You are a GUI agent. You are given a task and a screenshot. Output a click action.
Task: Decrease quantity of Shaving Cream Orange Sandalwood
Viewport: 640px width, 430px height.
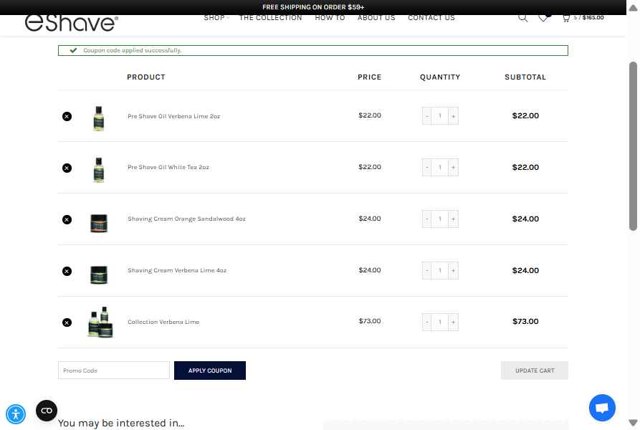pos(427,219)
